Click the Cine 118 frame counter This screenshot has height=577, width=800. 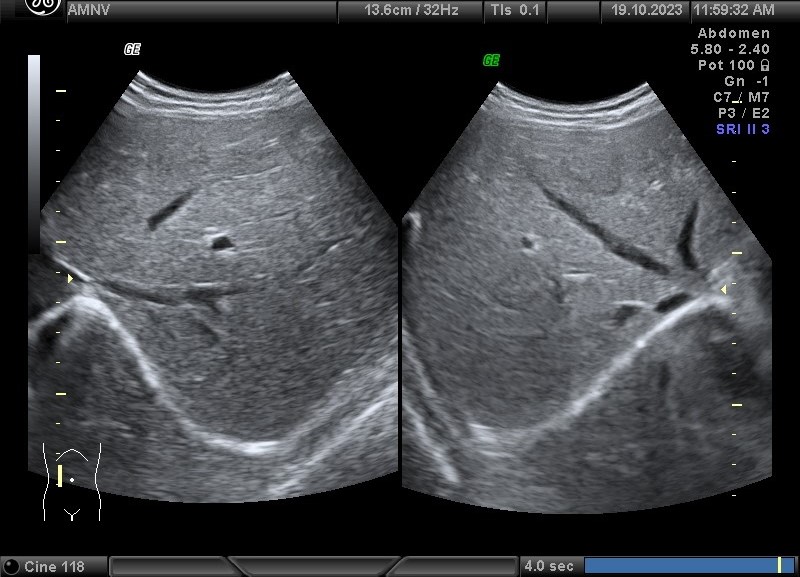point(54,566)
